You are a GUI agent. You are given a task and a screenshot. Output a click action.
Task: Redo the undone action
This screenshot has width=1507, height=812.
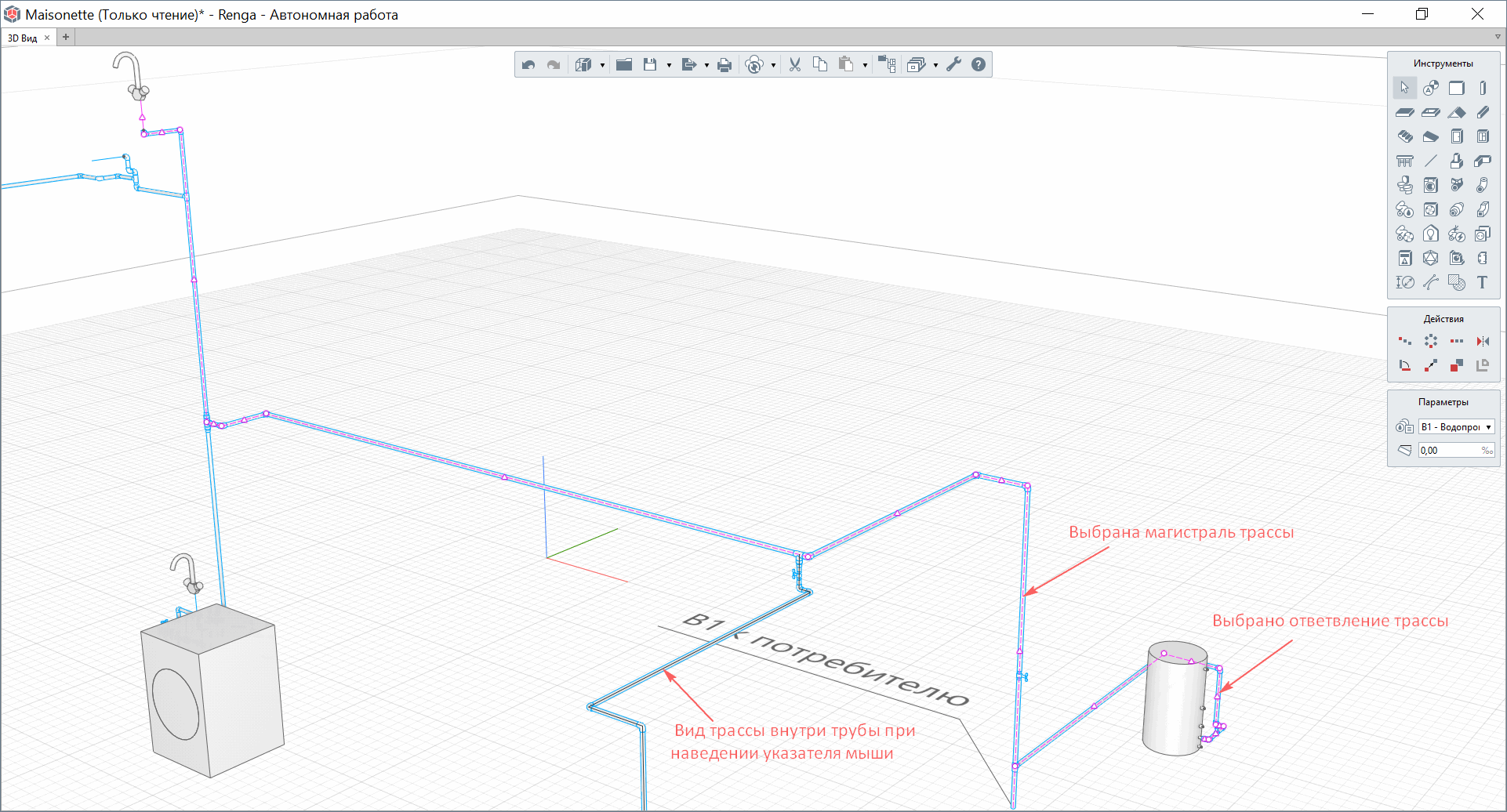coord(554,65)
